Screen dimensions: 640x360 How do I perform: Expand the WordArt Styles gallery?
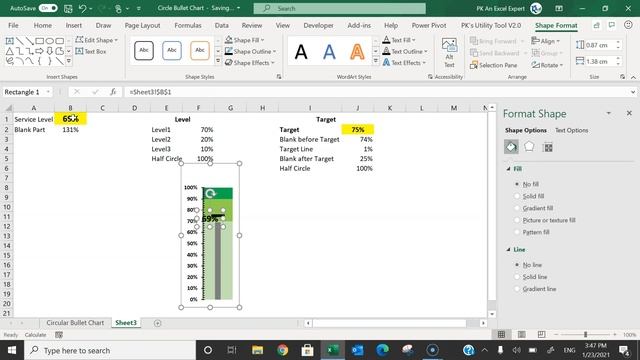click(x=376, y=61)
